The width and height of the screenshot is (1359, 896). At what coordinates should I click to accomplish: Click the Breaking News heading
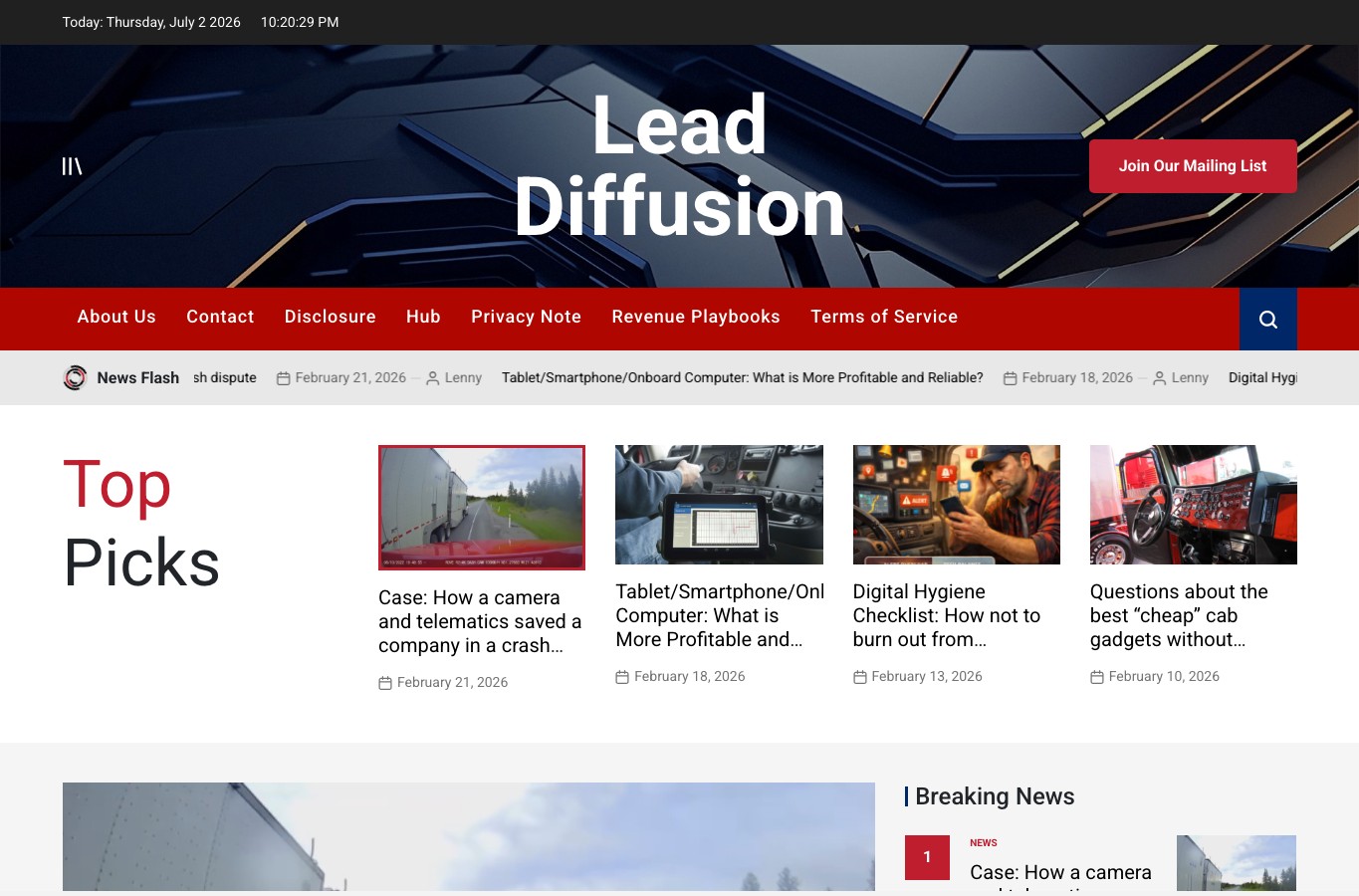[x=995, y=796]
